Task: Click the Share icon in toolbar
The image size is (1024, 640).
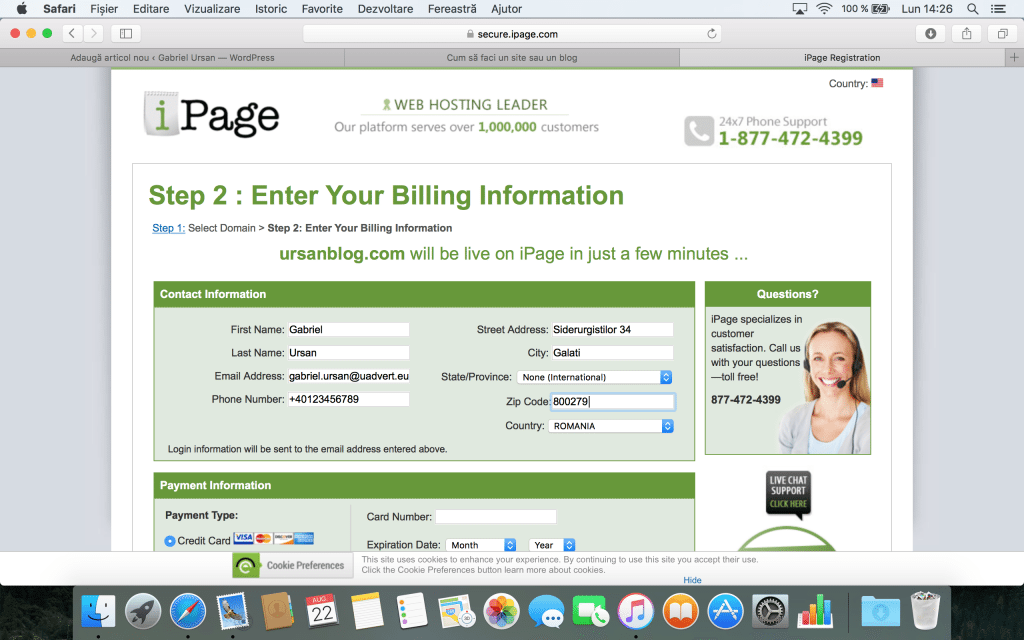Action: pos(967,33)
